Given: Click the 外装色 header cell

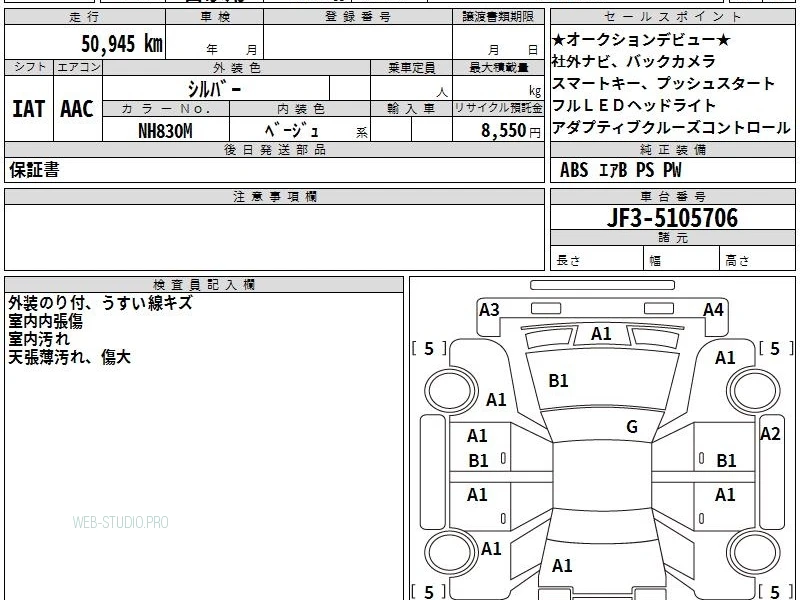Looking at the screenshot, I should 237,67.
